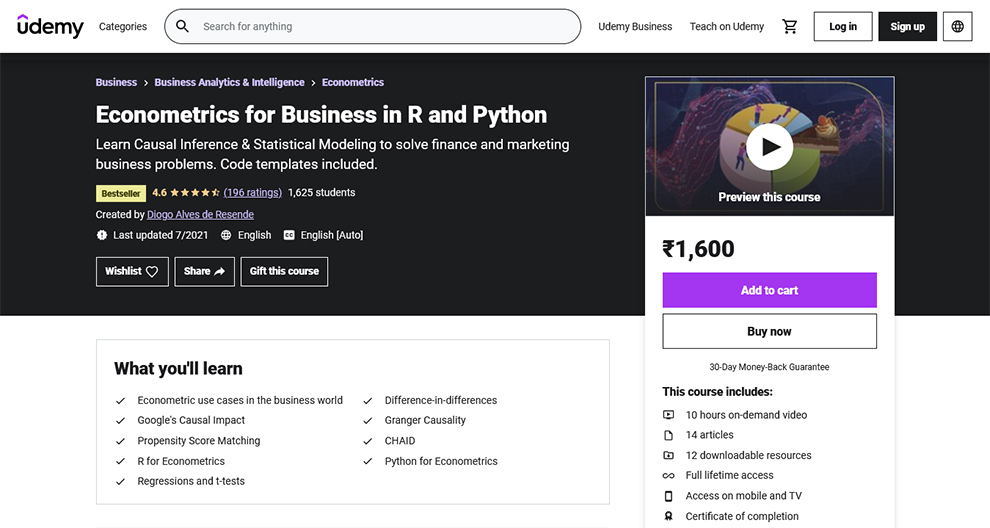Click the articles document icon
This screenshot has height=528, width=990.
[x=668, y=435]
